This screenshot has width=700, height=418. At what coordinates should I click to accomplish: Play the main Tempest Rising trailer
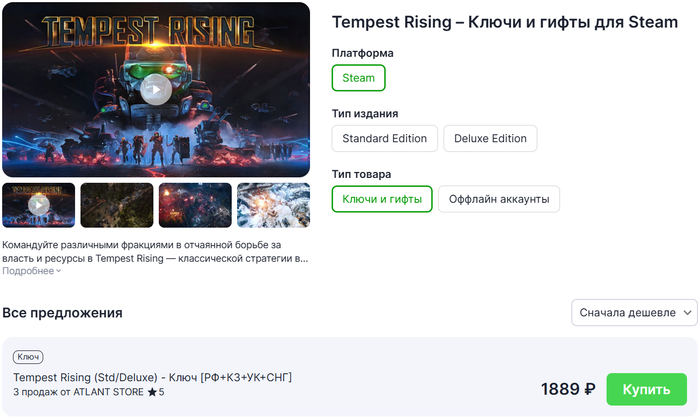[x=156, y=90]
